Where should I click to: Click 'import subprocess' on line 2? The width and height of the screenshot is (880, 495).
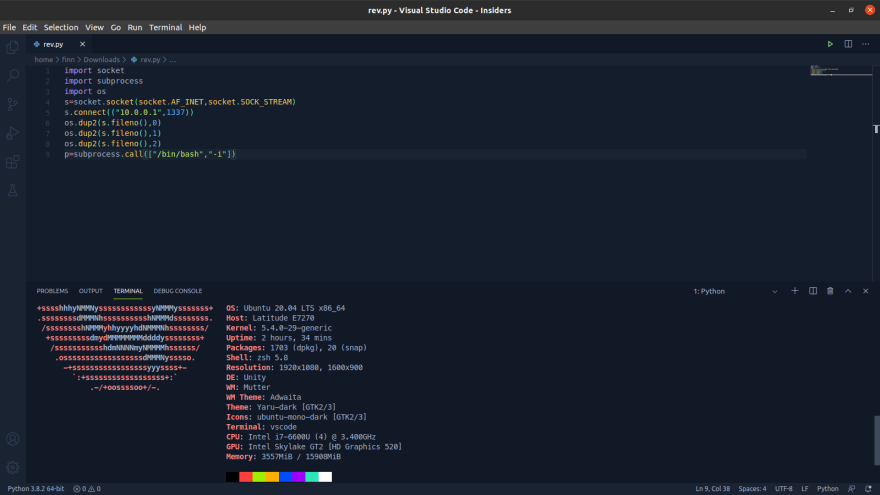(x=104, y=81)
